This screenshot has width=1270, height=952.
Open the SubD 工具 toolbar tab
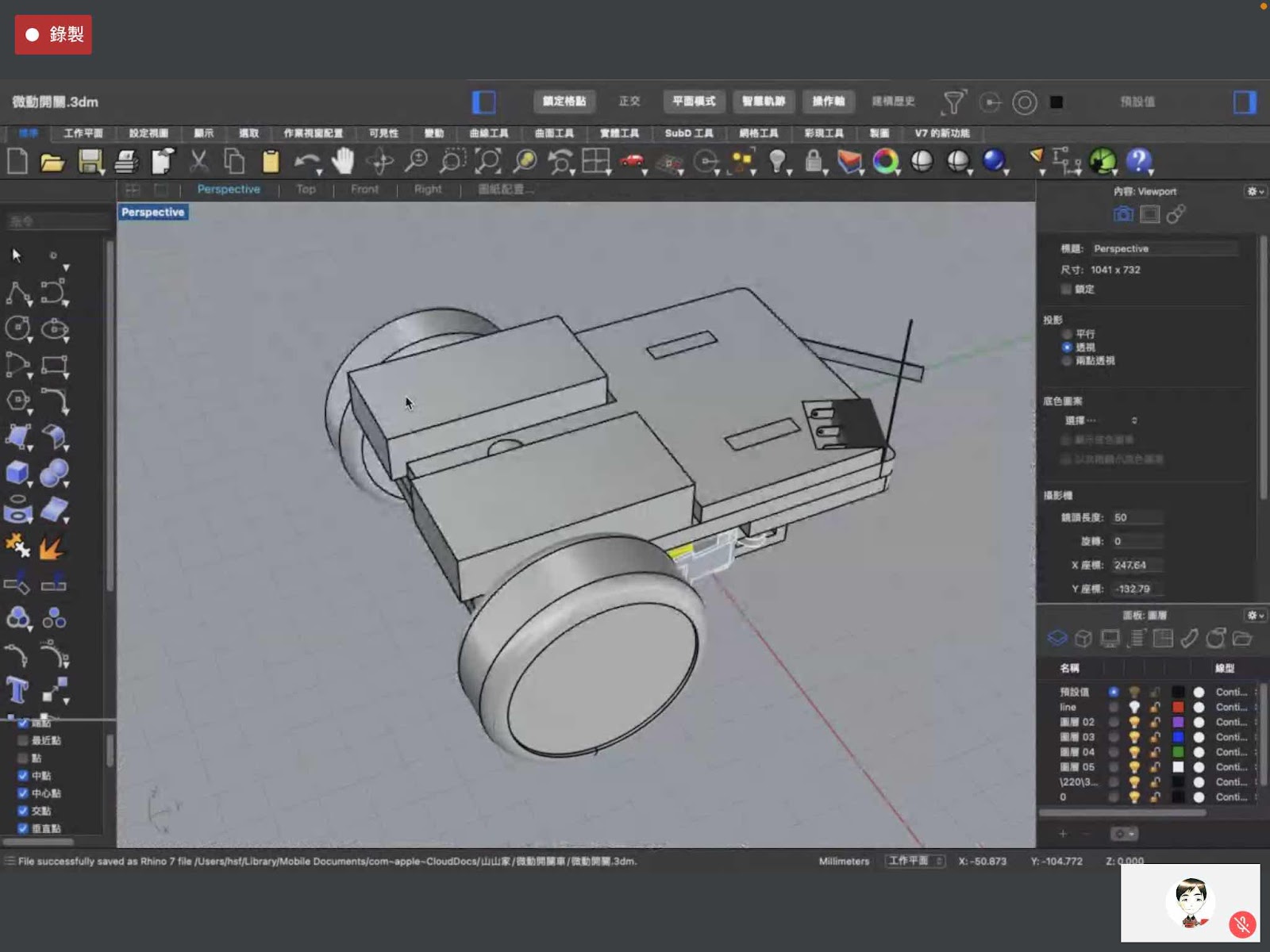coord(689,132)
